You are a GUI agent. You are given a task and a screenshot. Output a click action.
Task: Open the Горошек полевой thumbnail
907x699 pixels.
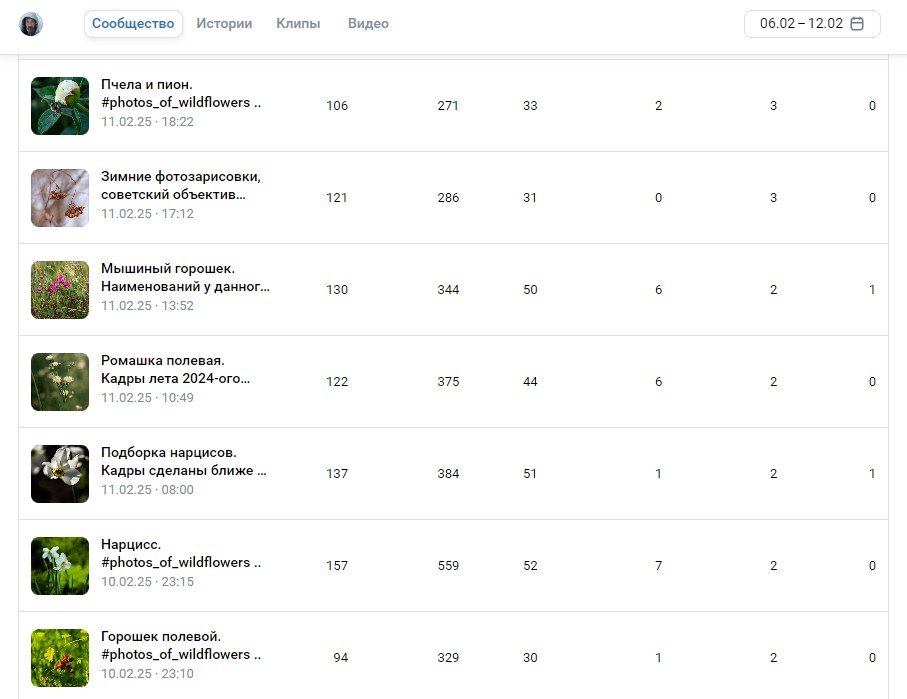[x=60, y=658]
